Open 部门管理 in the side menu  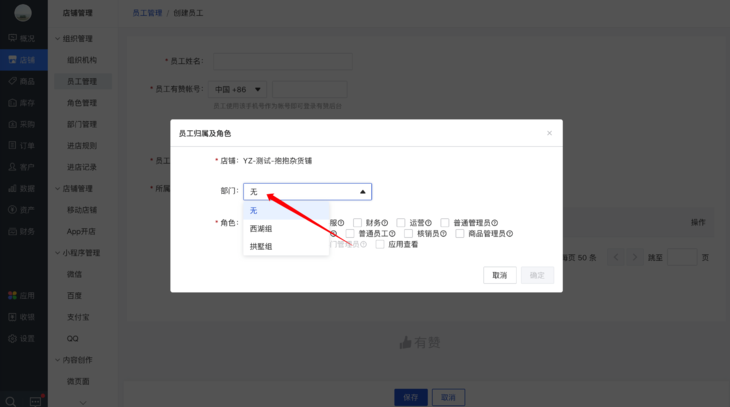click(82, 124)
